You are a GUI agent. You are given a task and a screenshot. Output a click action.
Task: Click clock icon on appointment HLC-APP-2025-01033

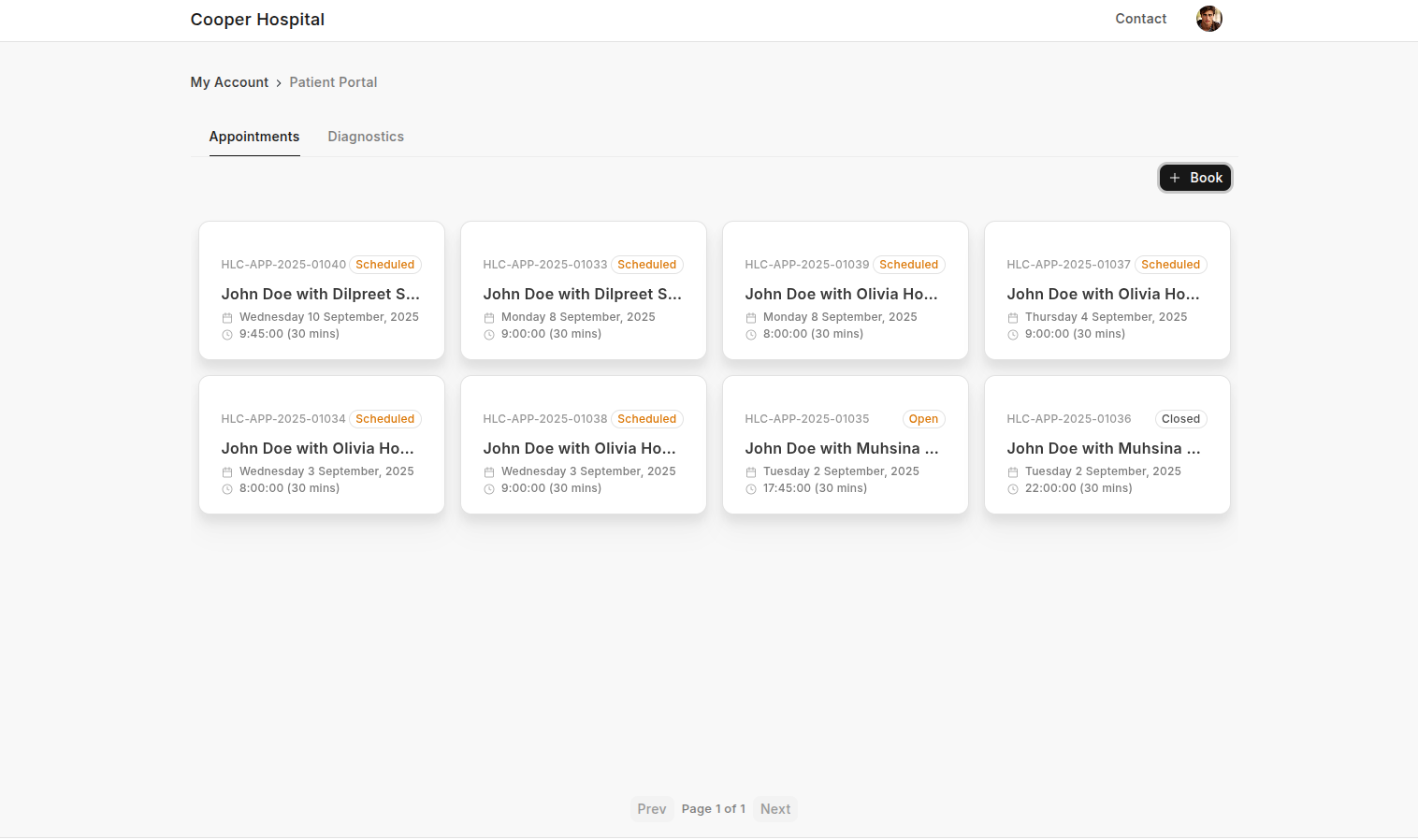[489, 335]
